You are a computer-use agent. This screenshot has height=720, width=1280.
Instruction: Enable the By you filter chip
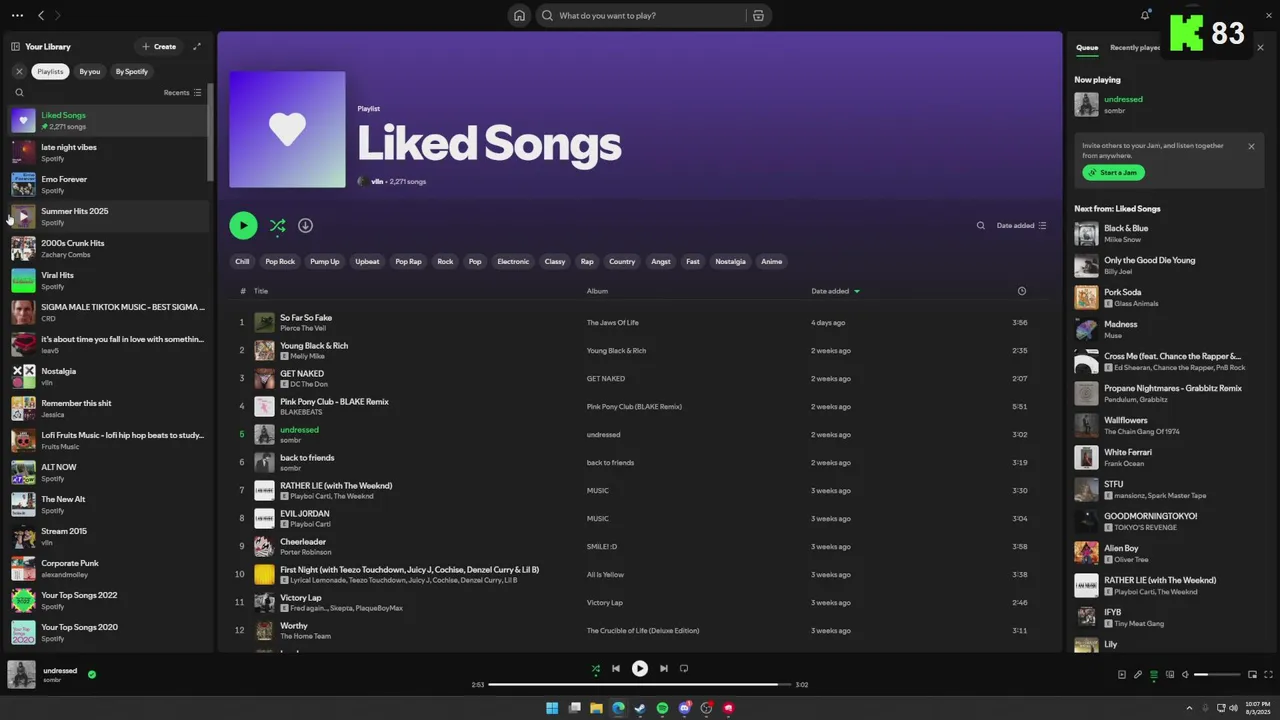point(90,71)
